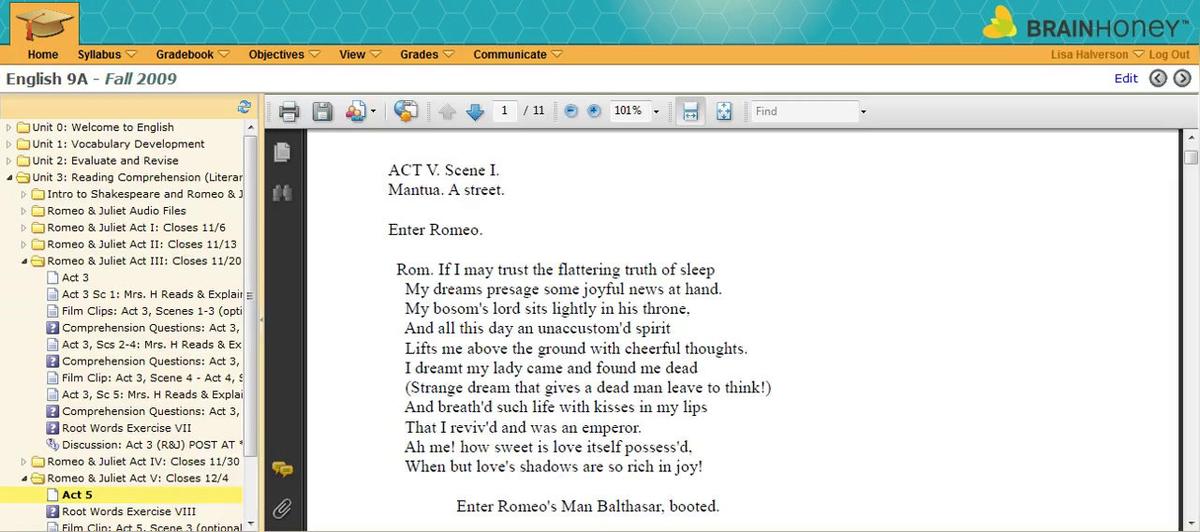Image resolution: width=1200 pixels, height=532 pixels.
Task: Toggle fit width scrolling mode
Action: pyautogui.click(x=689, y=111)
